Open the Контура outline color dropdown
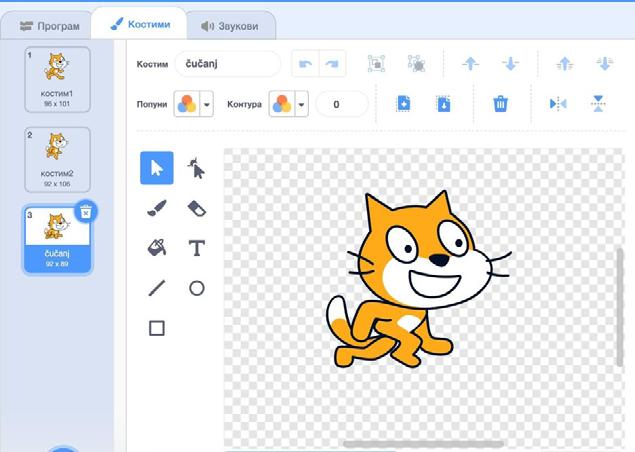Viewport: 635px width, 452px height. (x=301, y=104)
